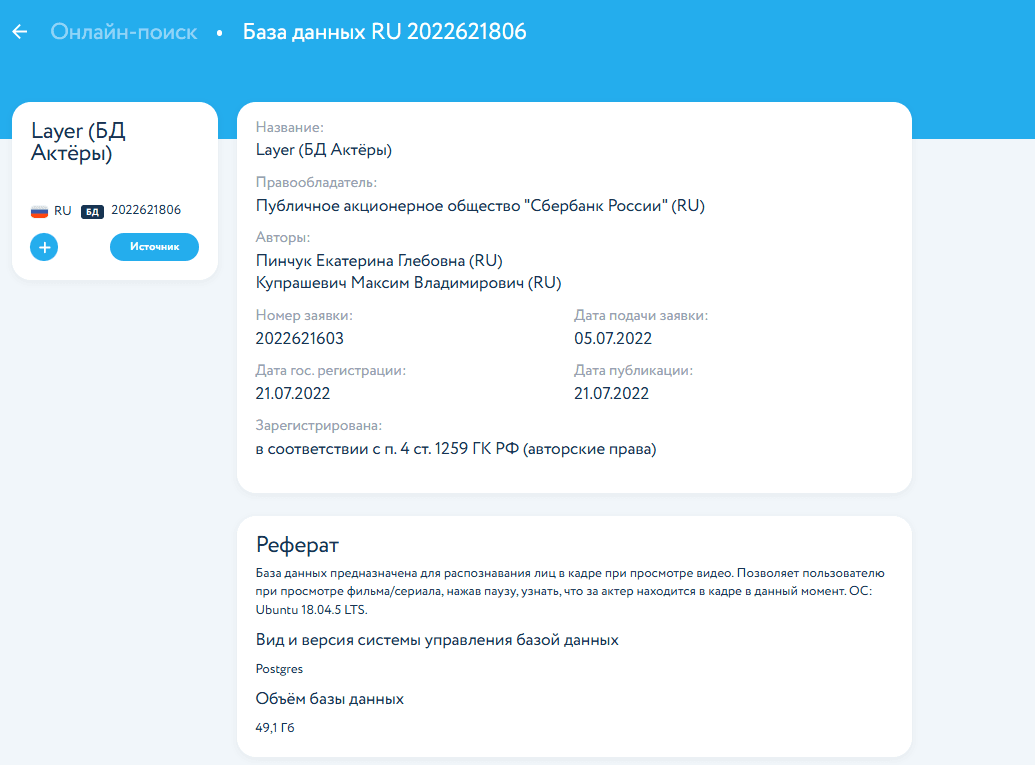
Task: Click the БД badge icon
Action: point(92,211)
